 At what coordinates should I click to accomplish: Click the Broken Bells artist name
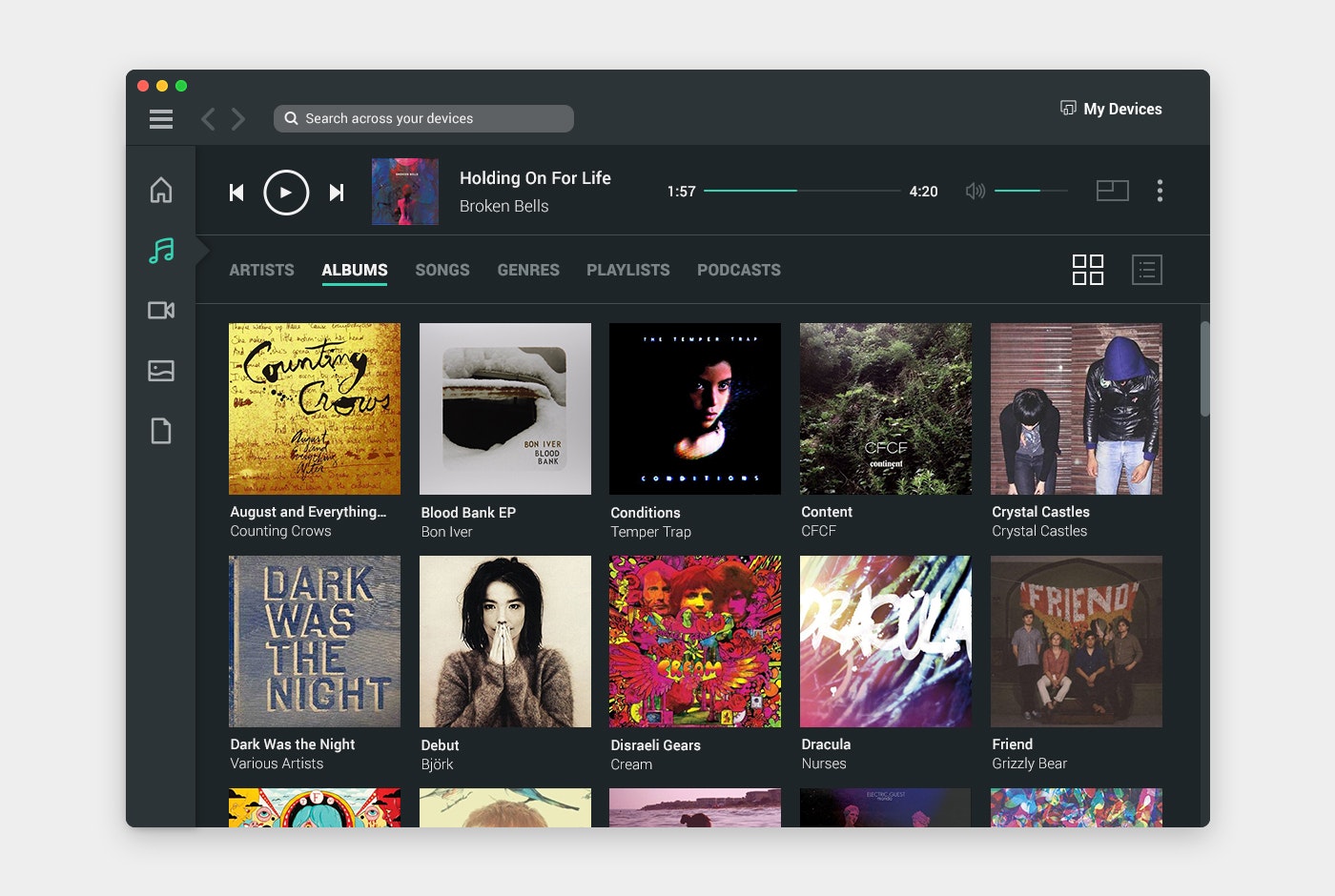503,206
